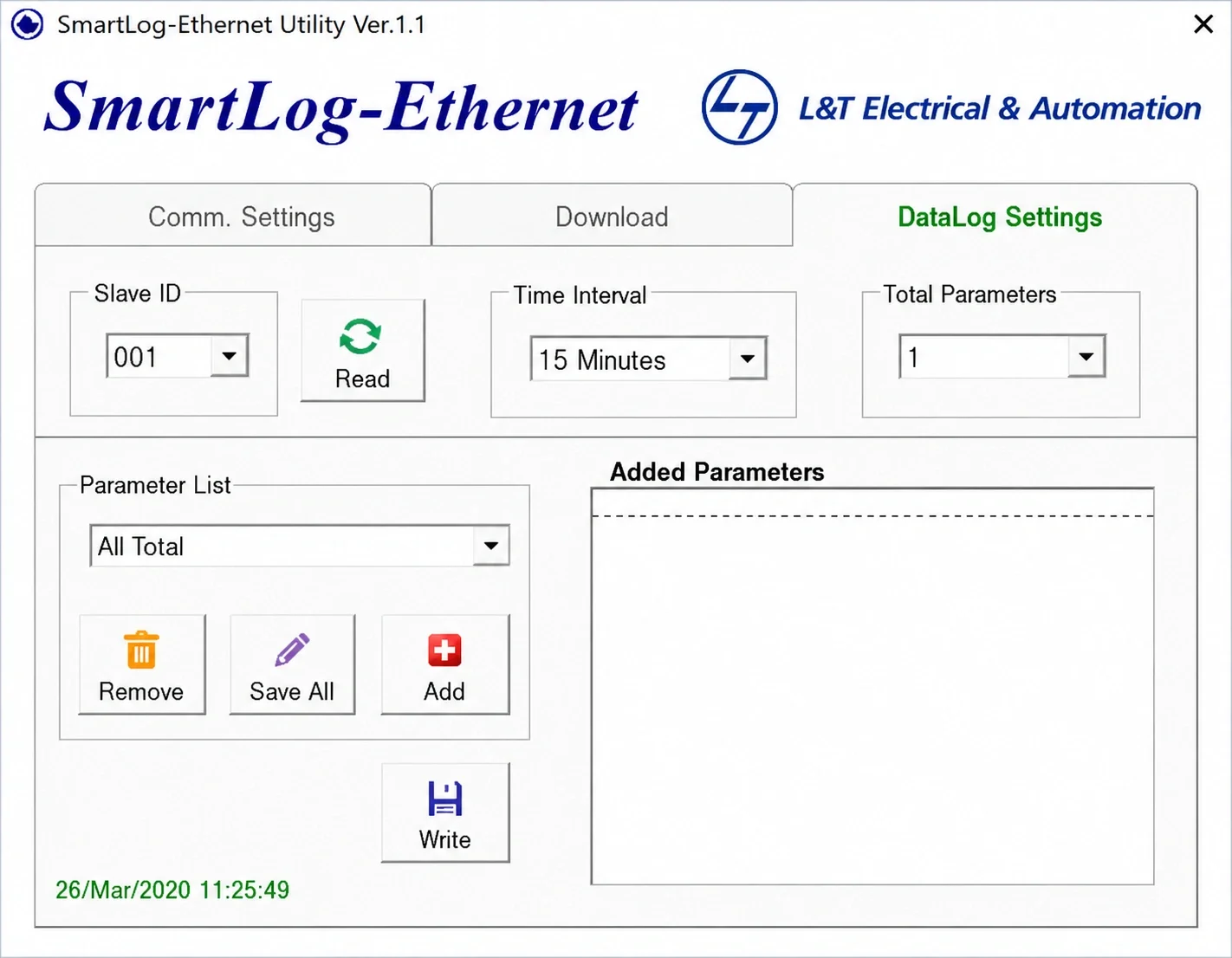The image size is (1232, 958).
Task: Open the Download tab
Action: (612, 217)
